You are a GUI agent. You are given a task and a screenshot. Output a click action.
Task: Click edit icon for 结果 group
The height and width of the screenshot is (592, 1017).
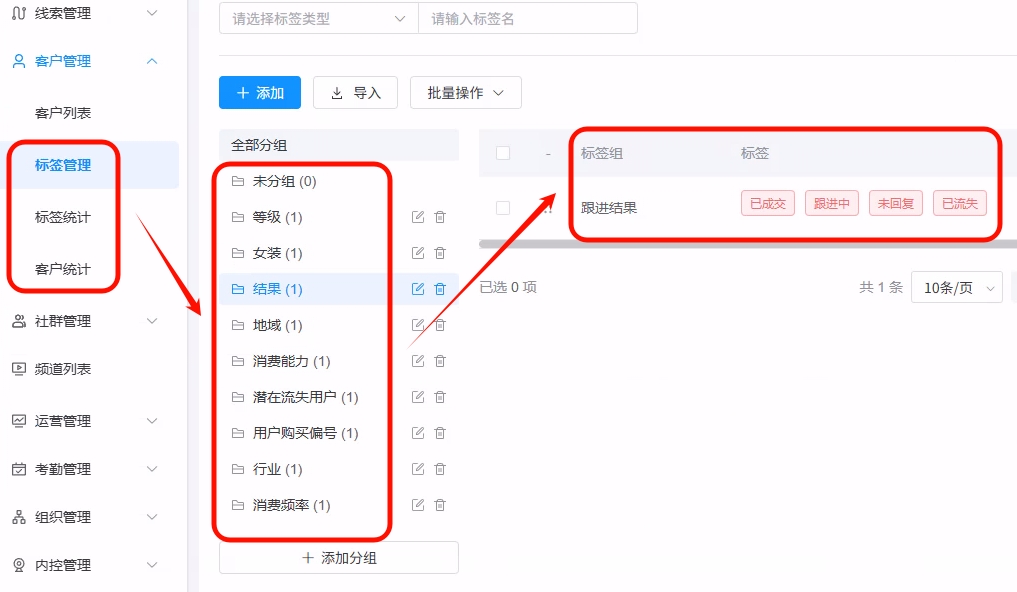418,289
